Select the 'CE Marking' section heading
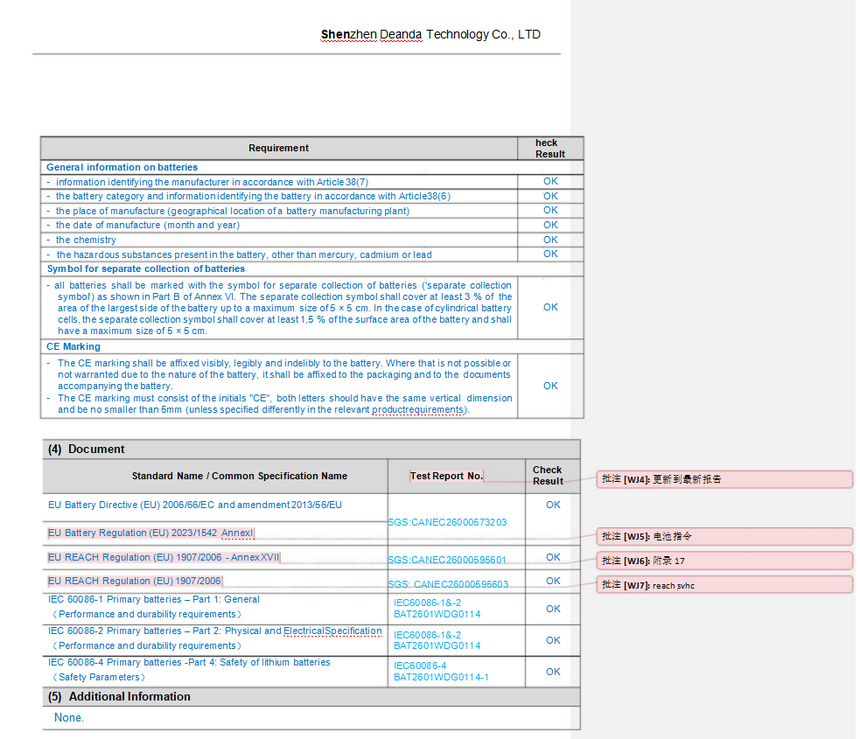 click(x=73, y=347)
